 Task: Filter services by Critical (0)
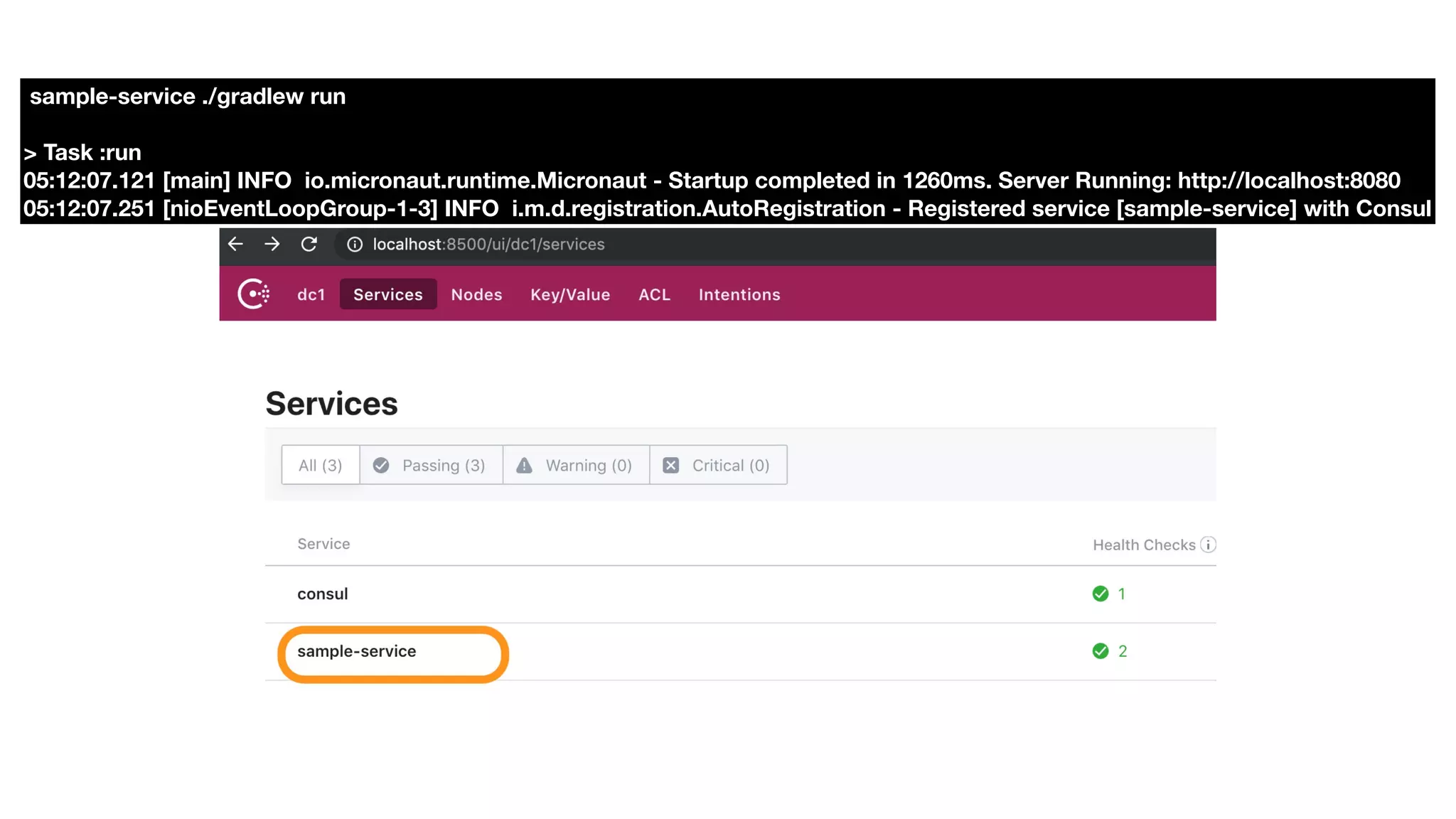point(718,465)
